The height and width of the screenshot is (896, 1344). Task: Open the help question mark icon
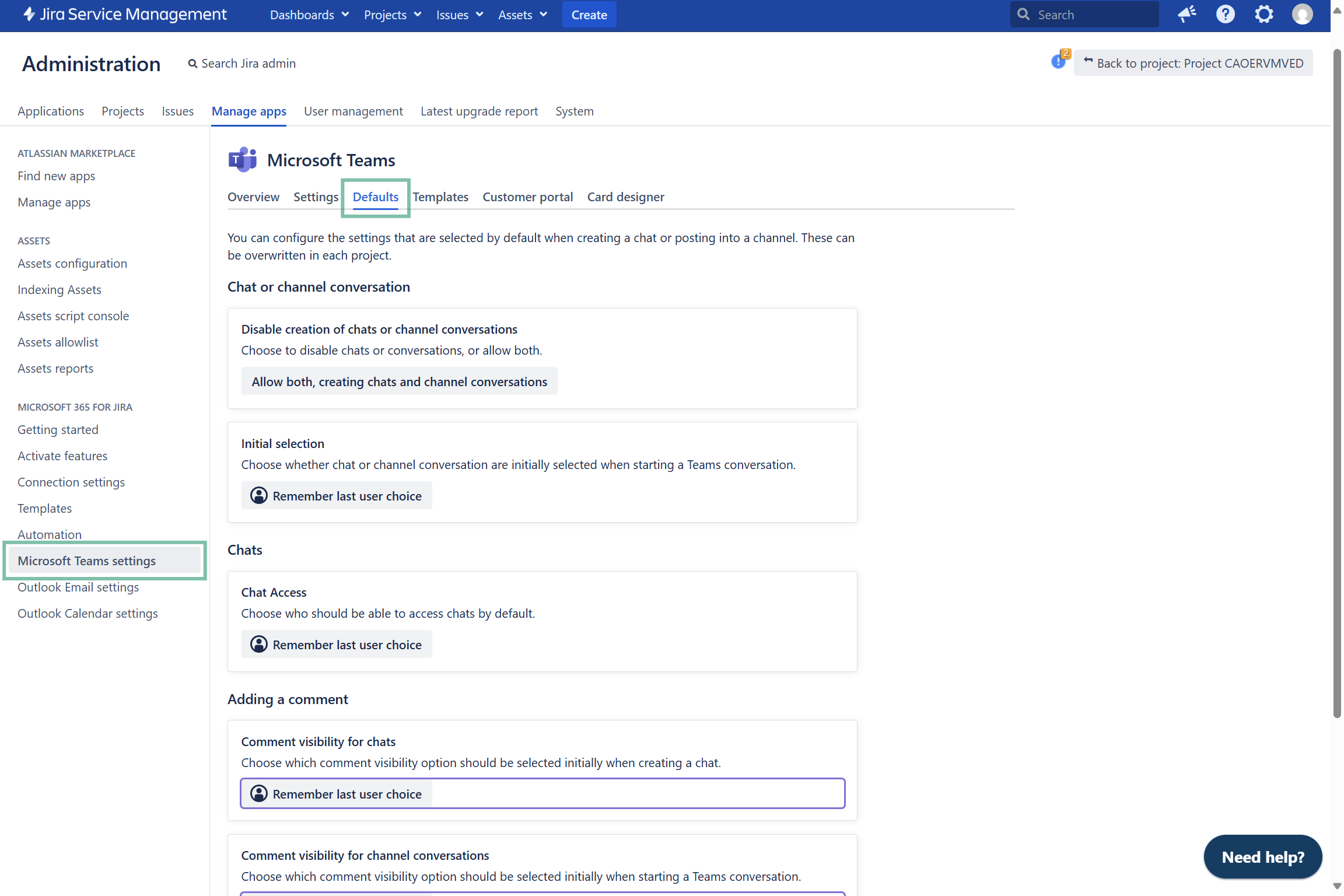pos(1225,15)
